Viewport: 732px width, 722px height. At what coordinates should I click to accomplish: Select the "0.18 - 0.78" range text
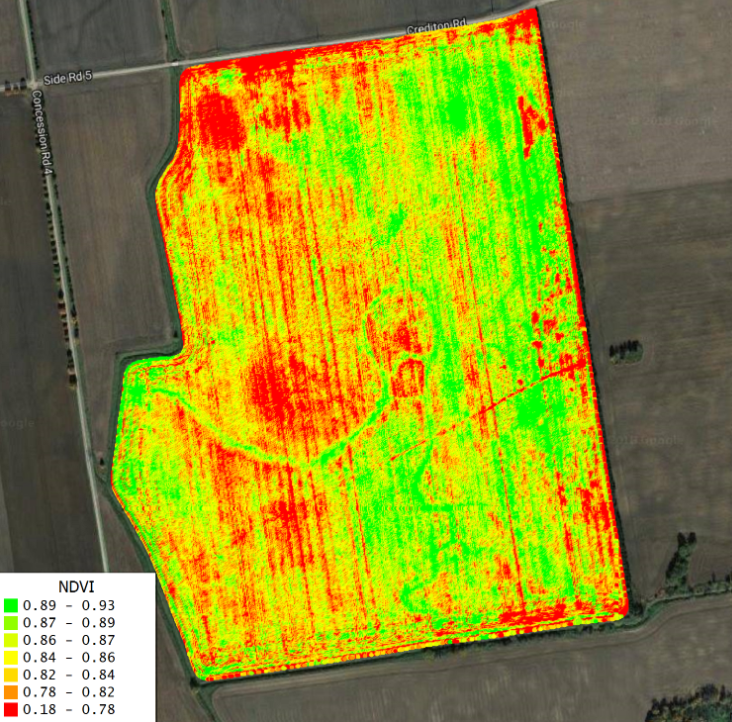(68, 709)
